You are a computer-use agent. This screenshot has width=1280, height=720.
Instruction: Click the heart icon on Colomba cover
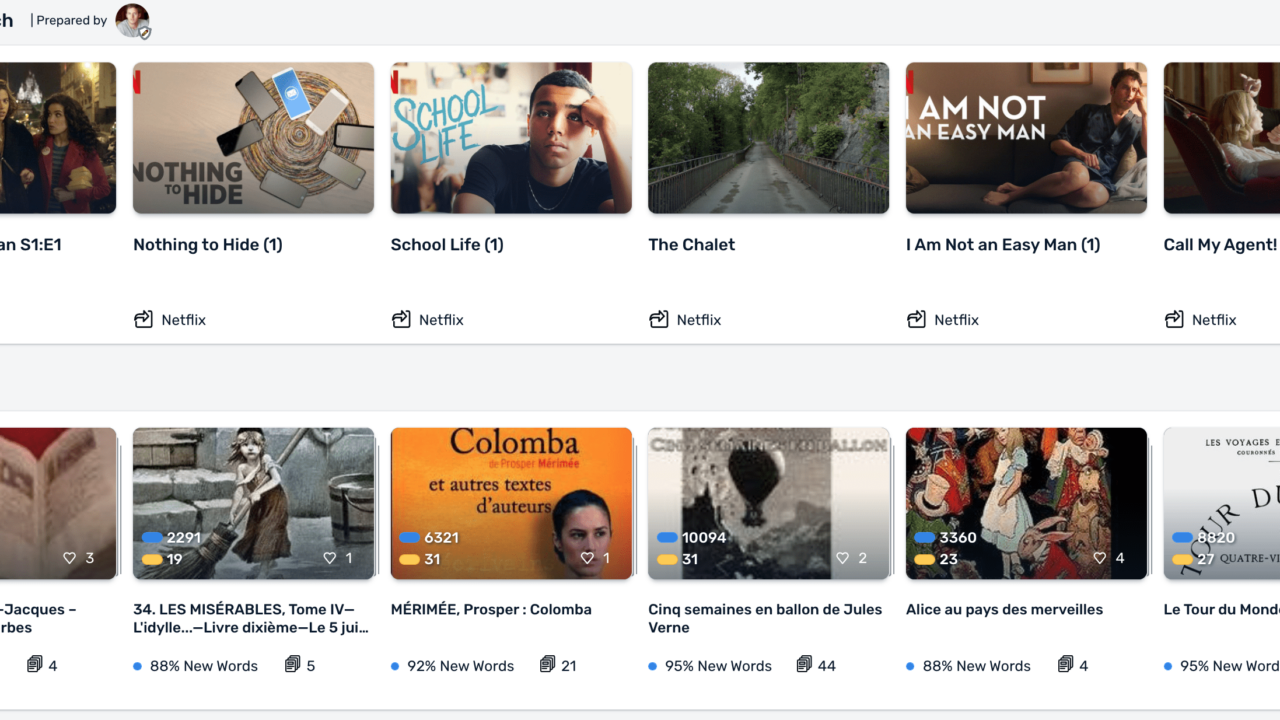pyautogui.click(x=587, y=559)
